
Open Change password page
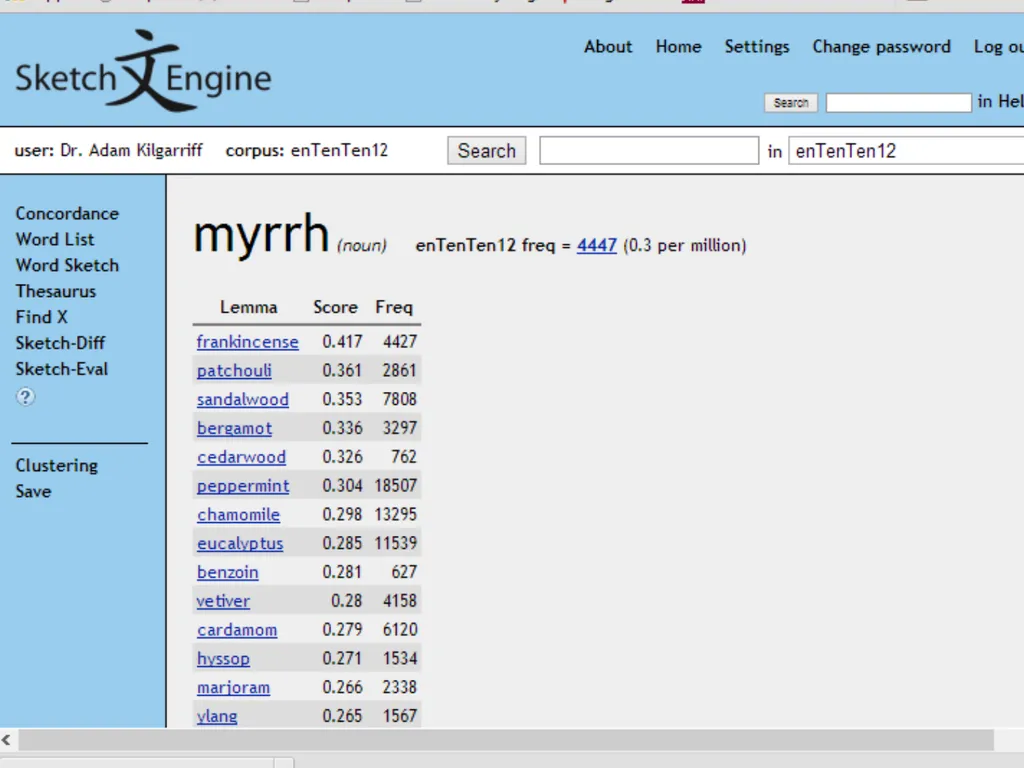click(x=881, y=46)
